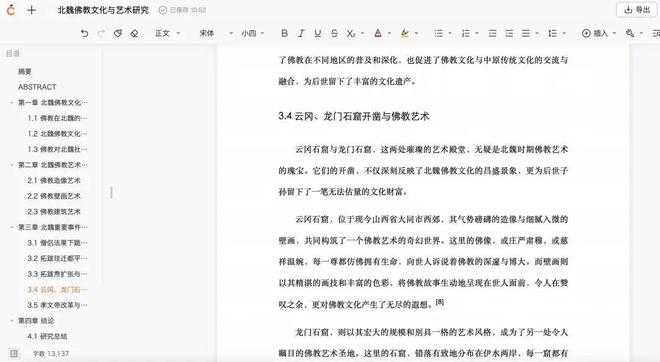The height and width of the screenshot is (362, 660).
Task: Toggle the outline sidebar panel icon
Action: tap(14, 354)
